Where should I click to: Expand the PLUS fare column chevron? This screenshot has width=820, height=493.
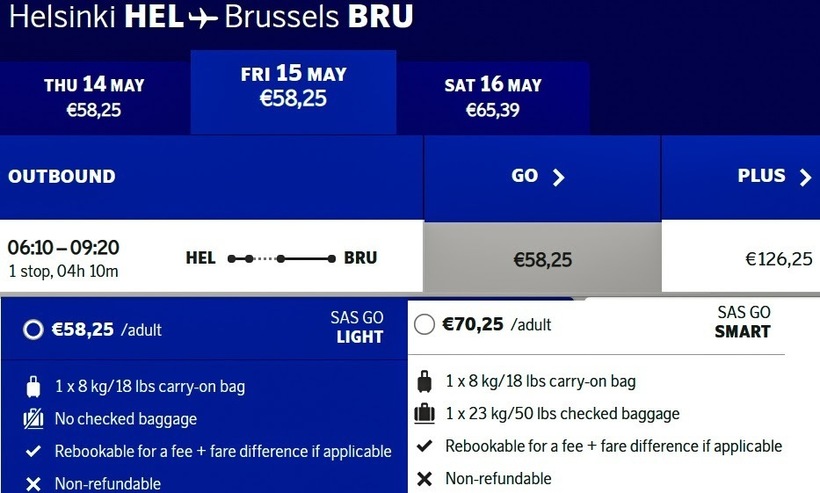(805, 177)
